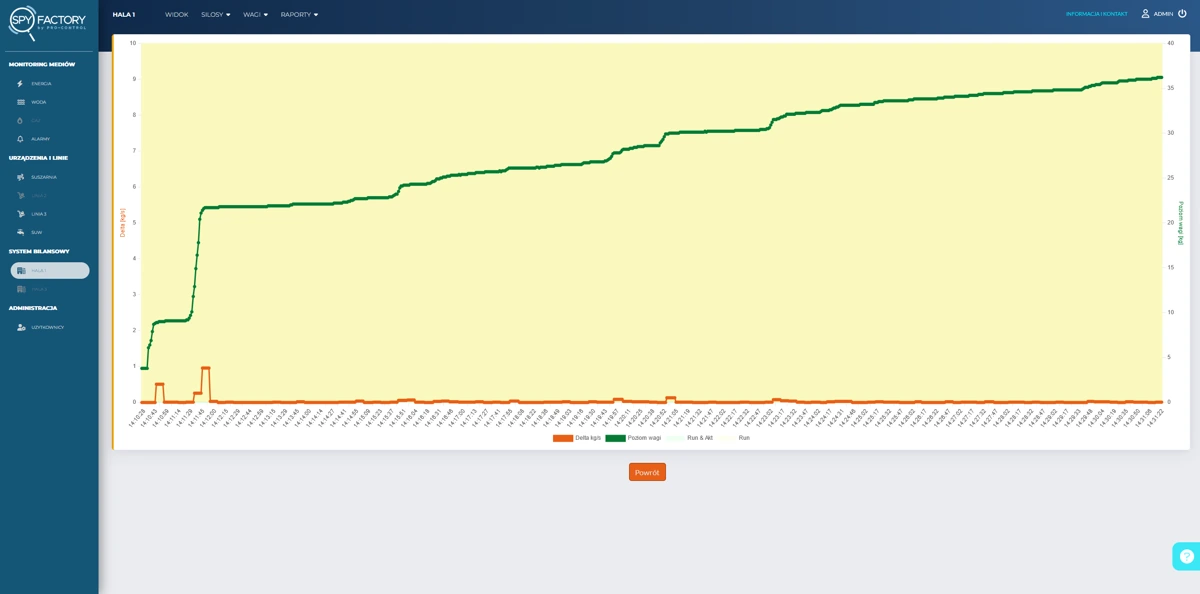Viewport: 1200px width, 594px height.
Task: Toggle Poziom wagi series in legend
Action: coord(633,438)
